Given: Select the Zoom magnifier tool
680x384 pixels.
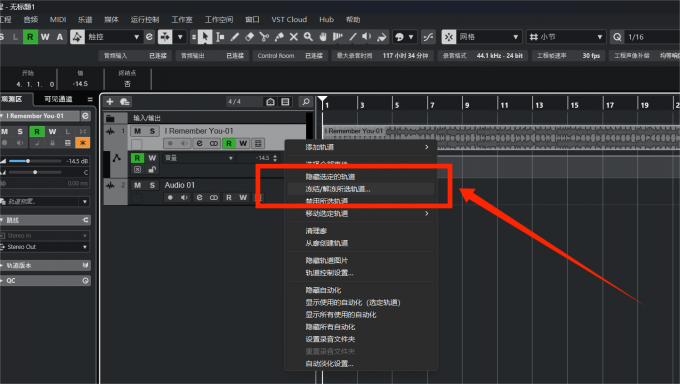Looking at the screenshot, I should click(308, 37).
